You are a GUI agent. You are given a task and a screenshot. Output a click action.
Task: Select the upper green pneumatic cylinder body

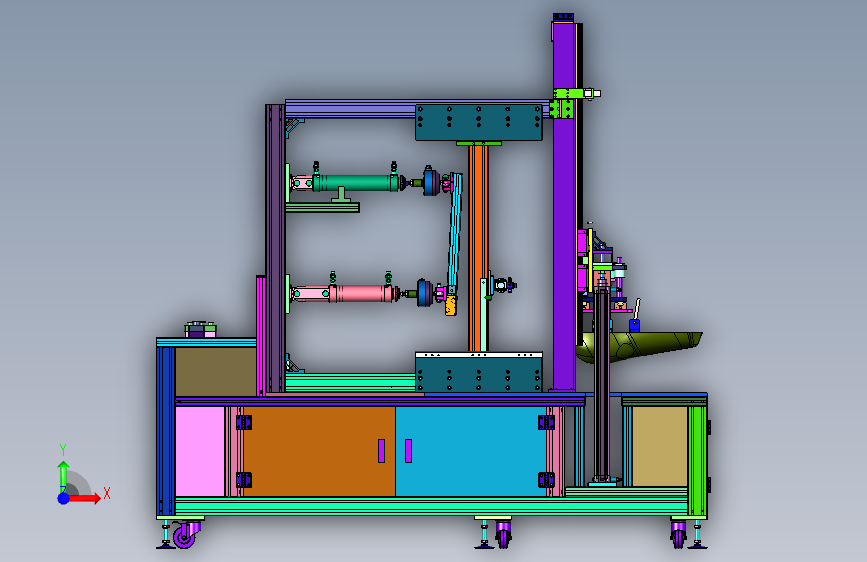356,183
